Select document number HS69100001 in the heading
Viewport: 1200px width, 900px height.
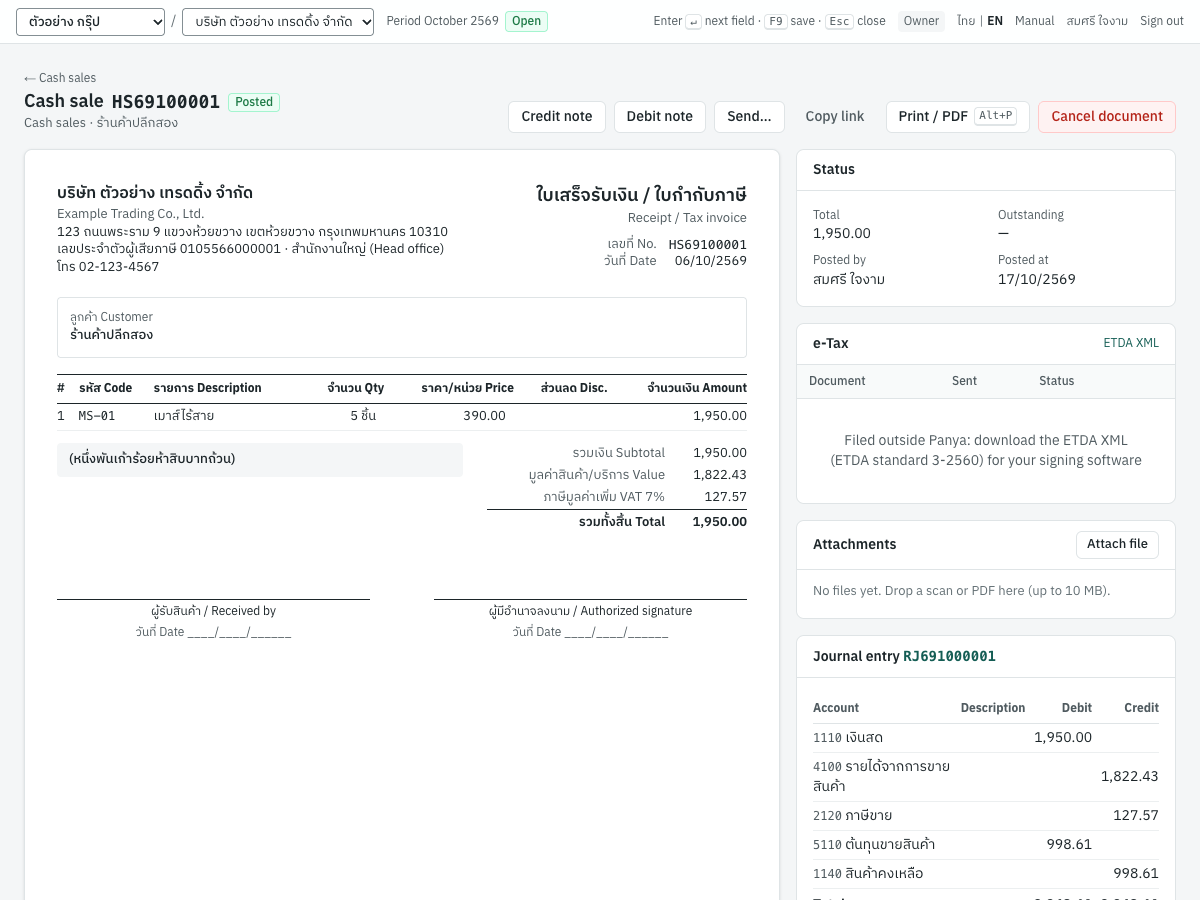tap(166, 102)
